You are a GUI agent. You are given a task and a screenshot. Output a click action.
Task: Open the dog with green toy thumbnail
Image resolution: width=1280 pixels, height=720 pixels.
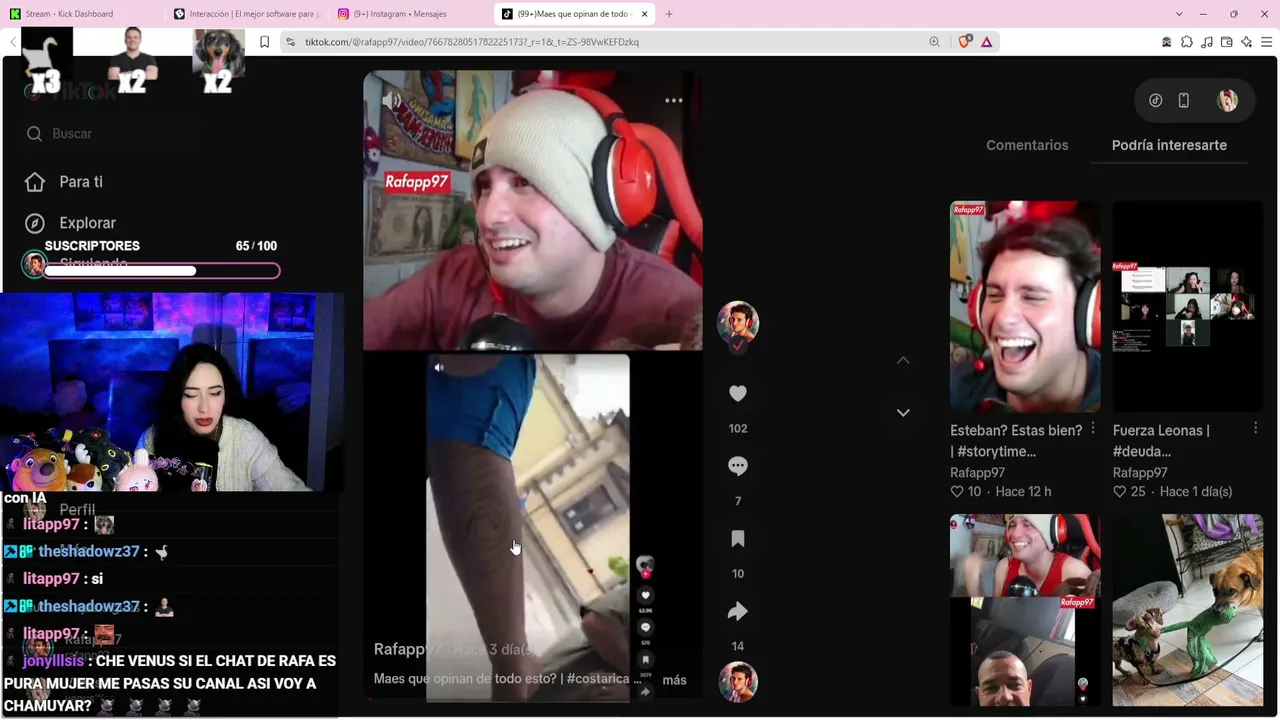point(1188,610)
